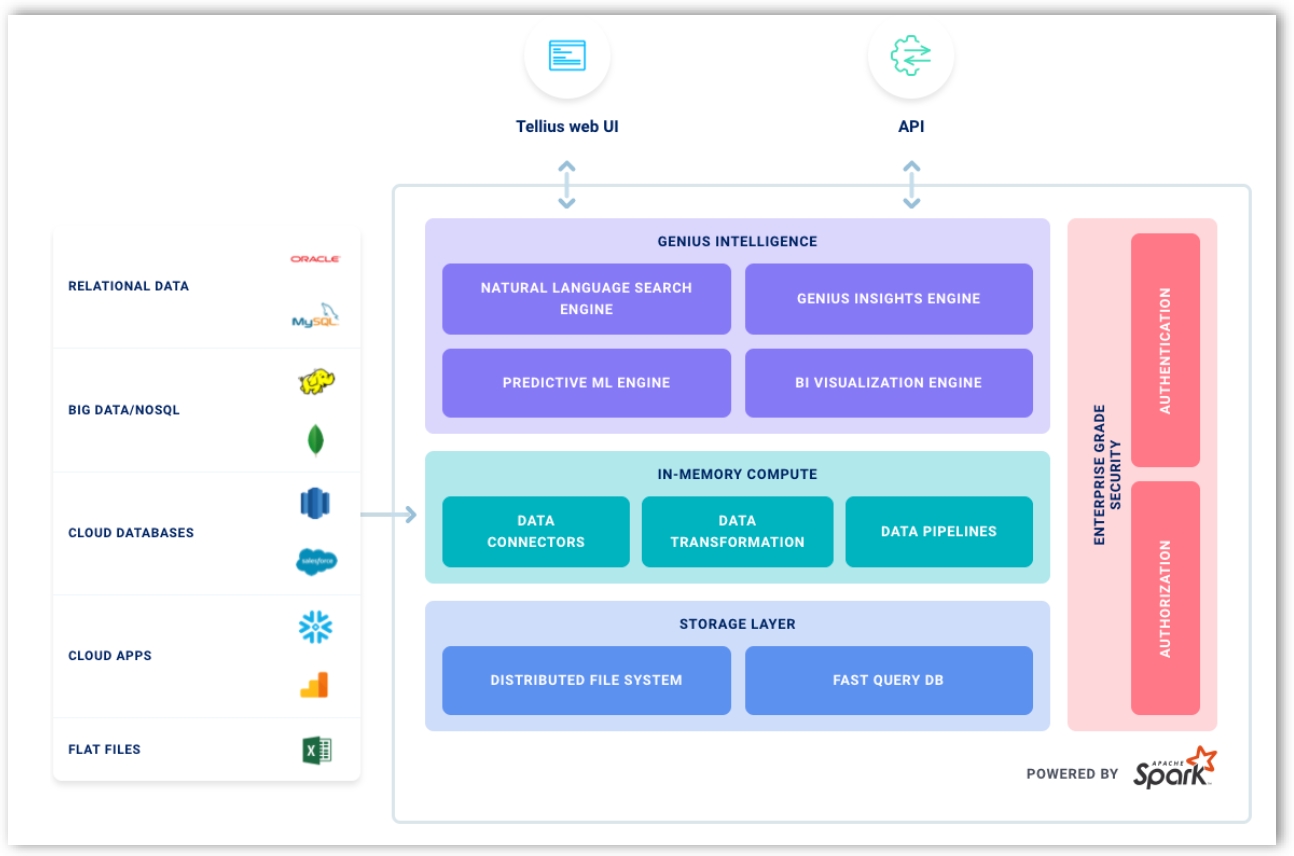Viewport: 1294px width, 856px height.
Task: Select the Excel flat files icon
Action: 316,750
